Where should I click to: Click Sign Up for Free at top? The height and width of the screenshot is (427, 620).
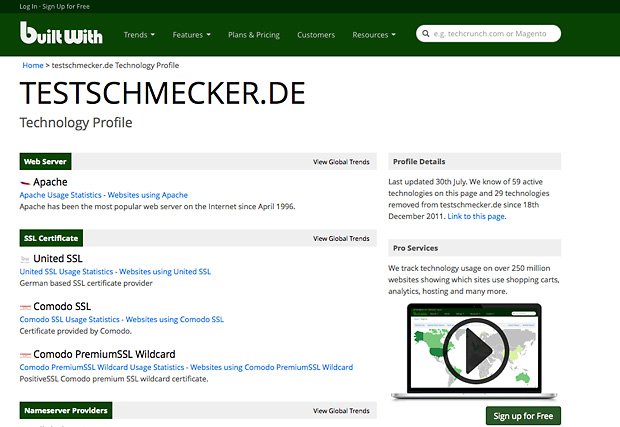[x=66, y=6]
